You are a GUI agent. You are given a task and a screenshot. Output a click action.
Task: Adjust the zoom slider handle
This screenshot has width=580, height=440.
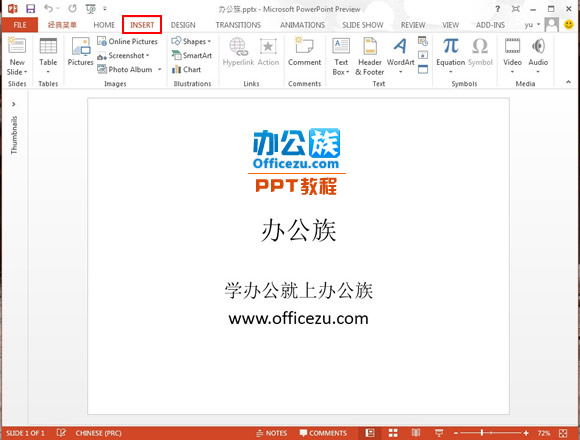[482, 433]
